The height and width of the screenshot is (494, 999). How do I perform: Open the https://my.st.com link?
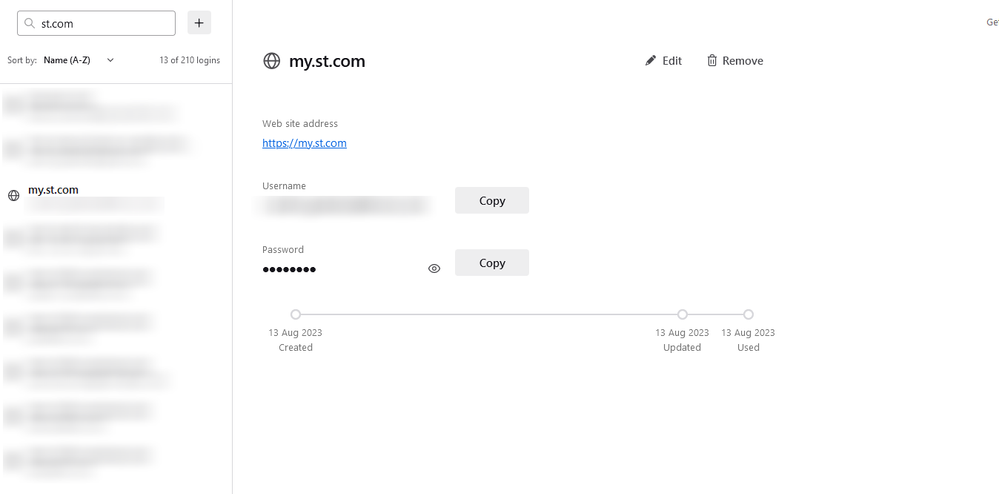304,143
